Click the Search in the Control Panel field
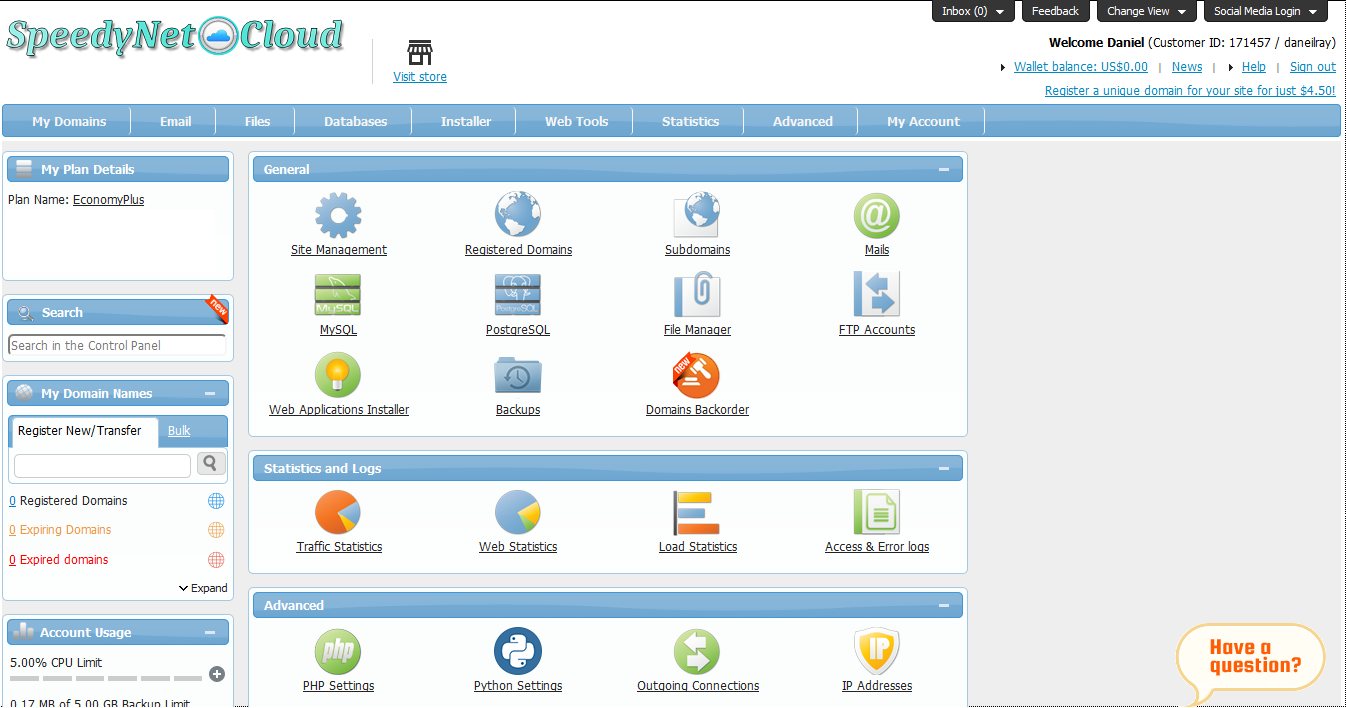1346x708 pixels. pyautogui.click(x=117, y=346)
